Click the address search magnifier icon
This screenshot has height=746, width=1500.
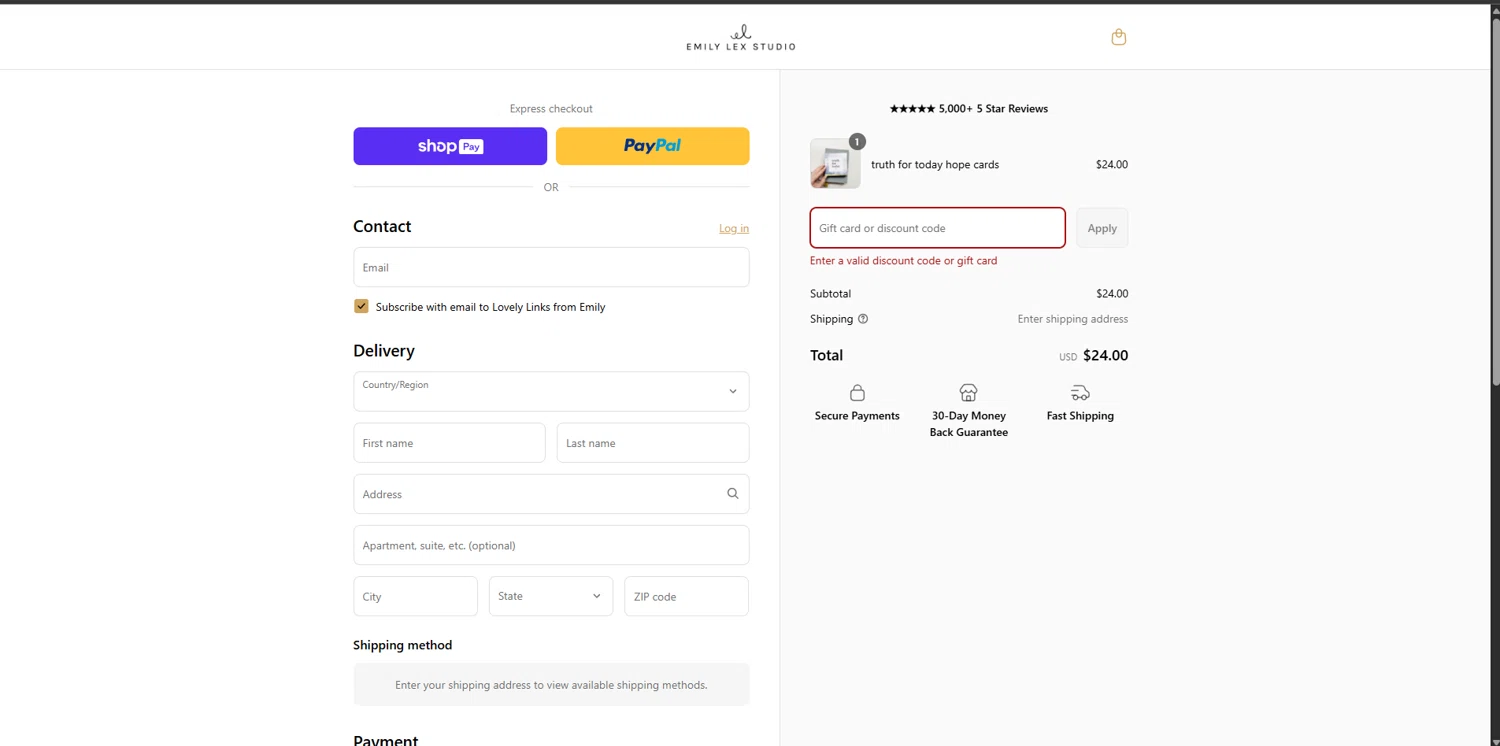click(733, 494)
